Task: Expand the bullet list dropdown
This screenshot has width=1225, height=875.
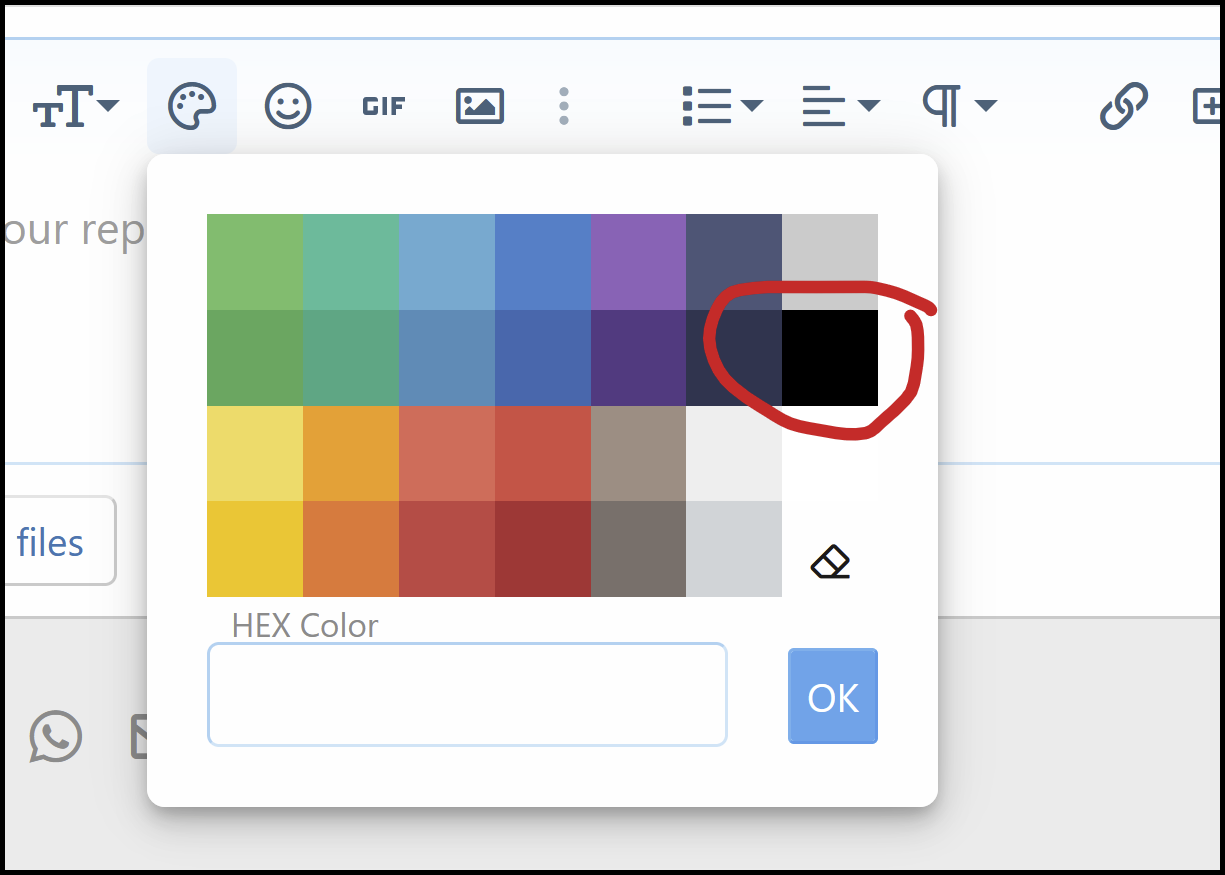Action: click(722, 106)
